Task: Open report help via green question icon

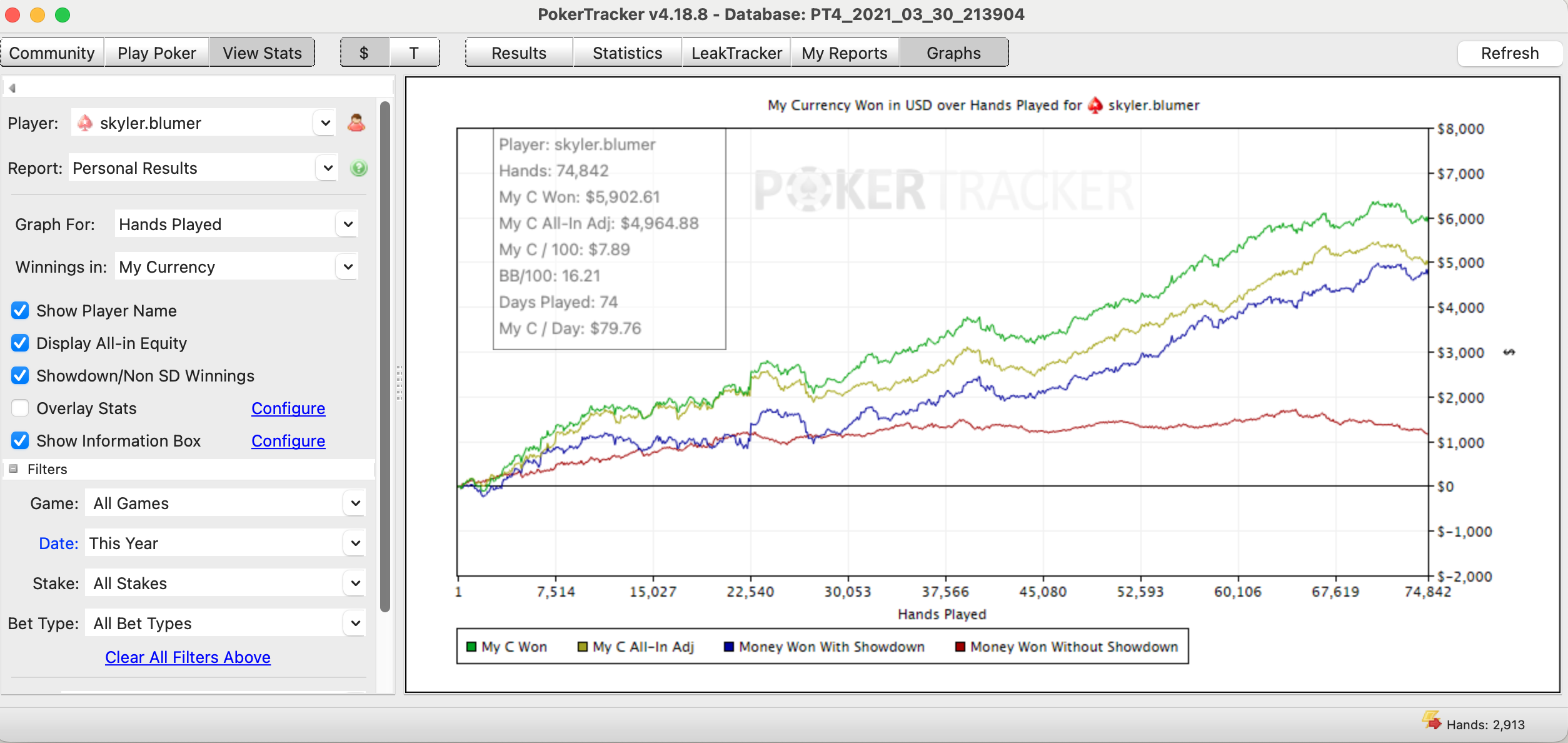Action: tap(359, 168)
